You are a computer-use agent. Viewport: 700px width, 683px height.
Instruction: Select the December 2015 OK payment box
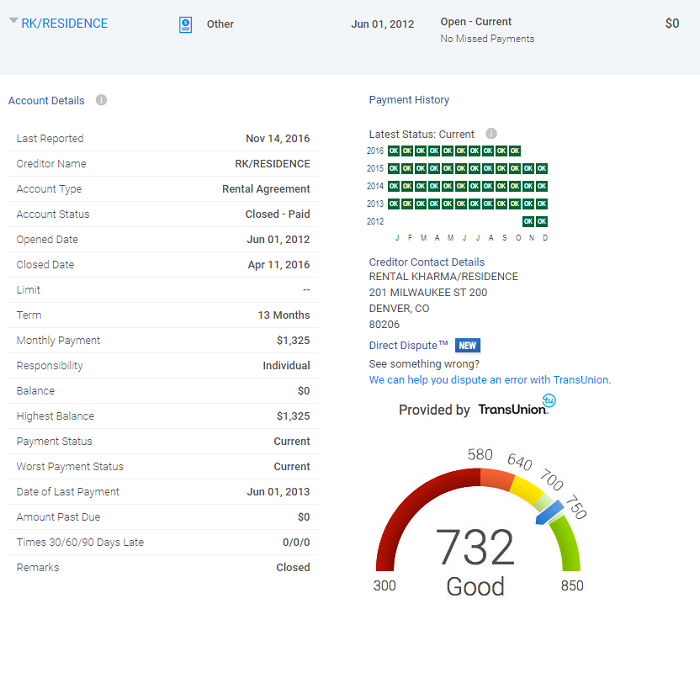(x=542, y=169)
